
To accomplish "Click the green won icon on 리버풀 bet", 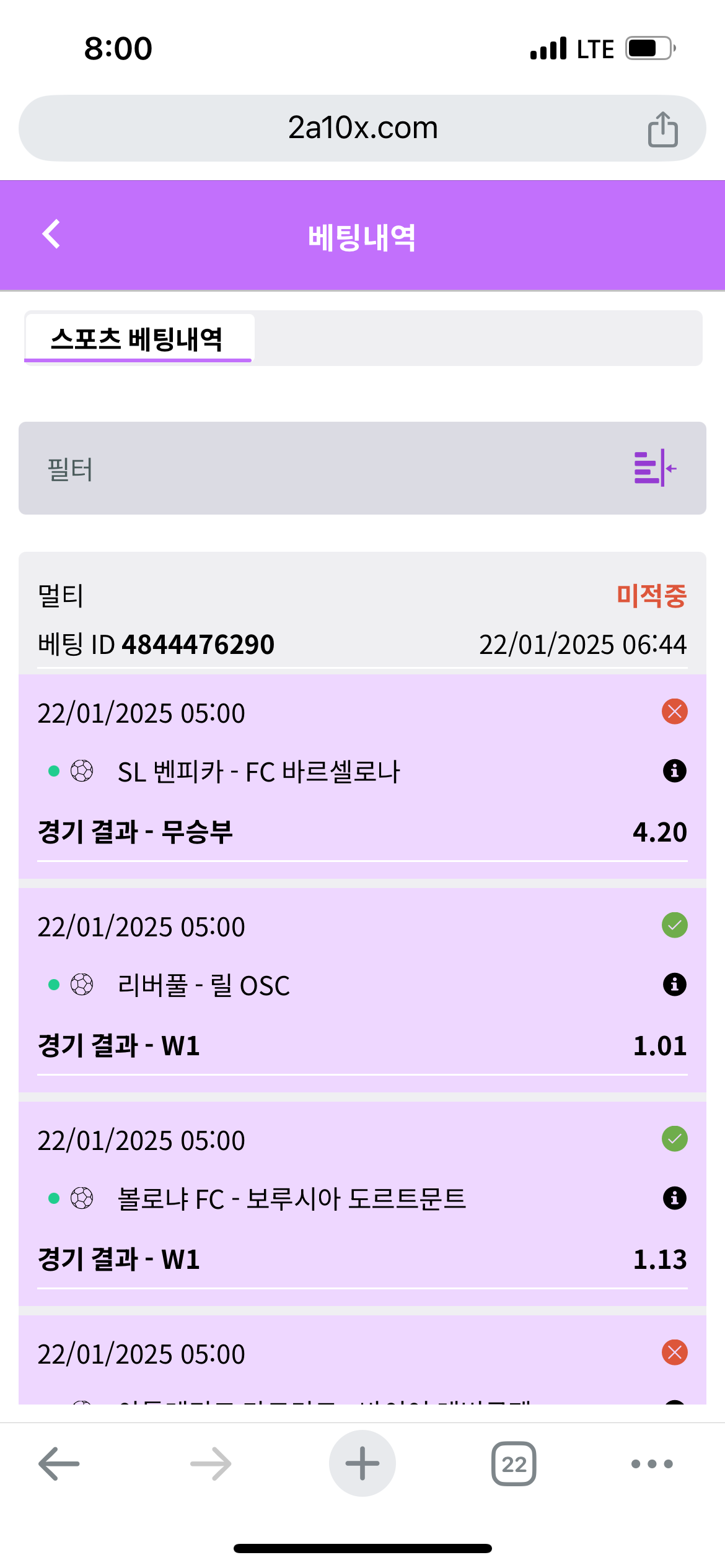I will coord(674,925).
